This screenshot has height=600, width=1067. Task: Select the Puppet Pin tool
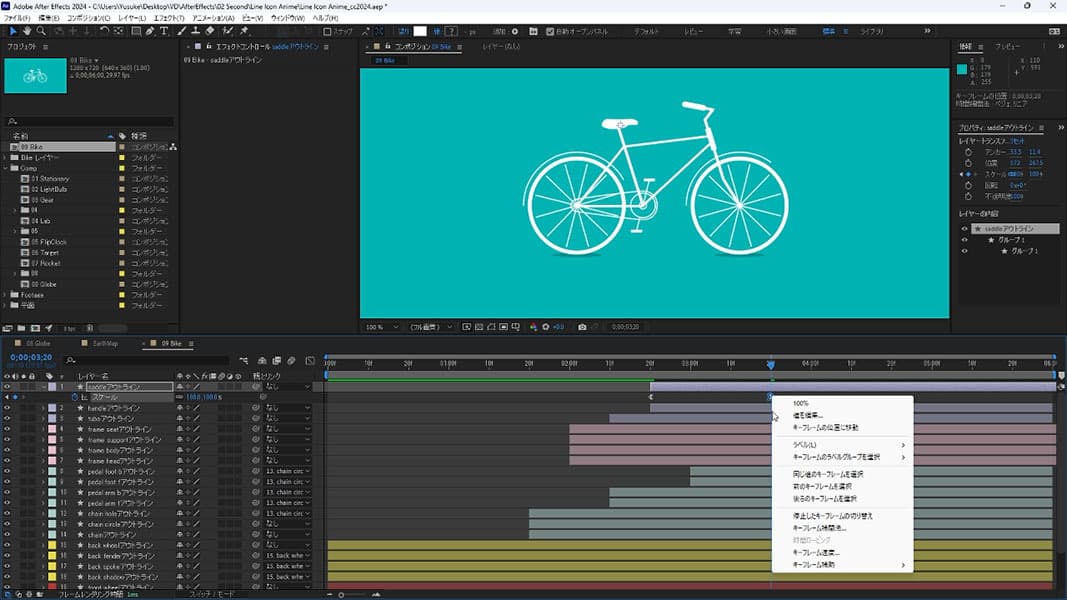(243, 31)
